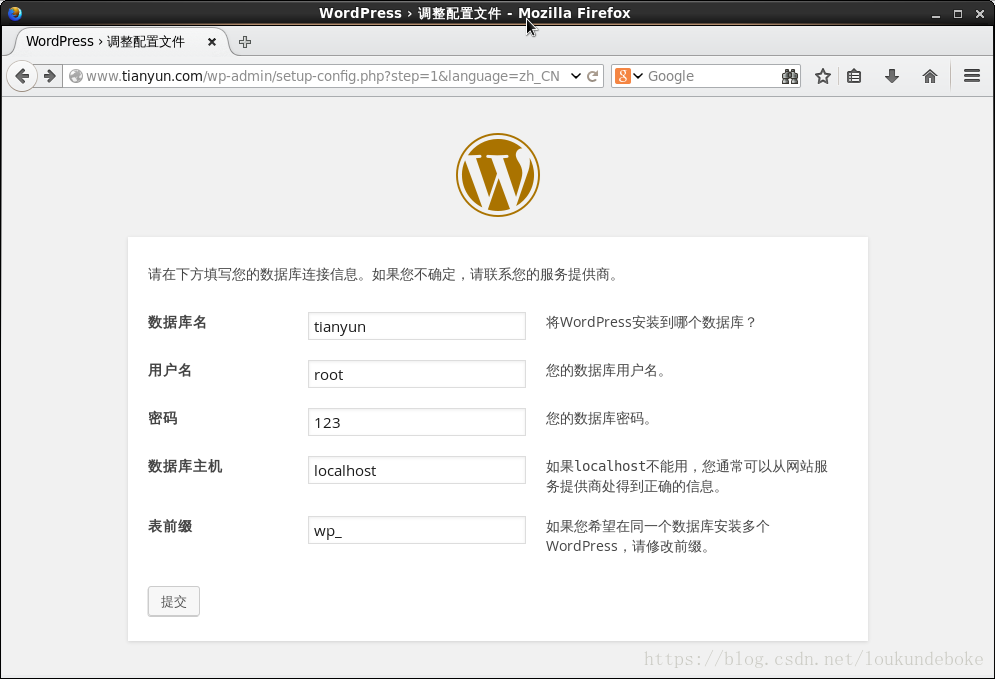Image resolution: width=995 pixels, height=679 pixels.
Task: Click the 表前缀 label
Action: click(x=169, y=526)
